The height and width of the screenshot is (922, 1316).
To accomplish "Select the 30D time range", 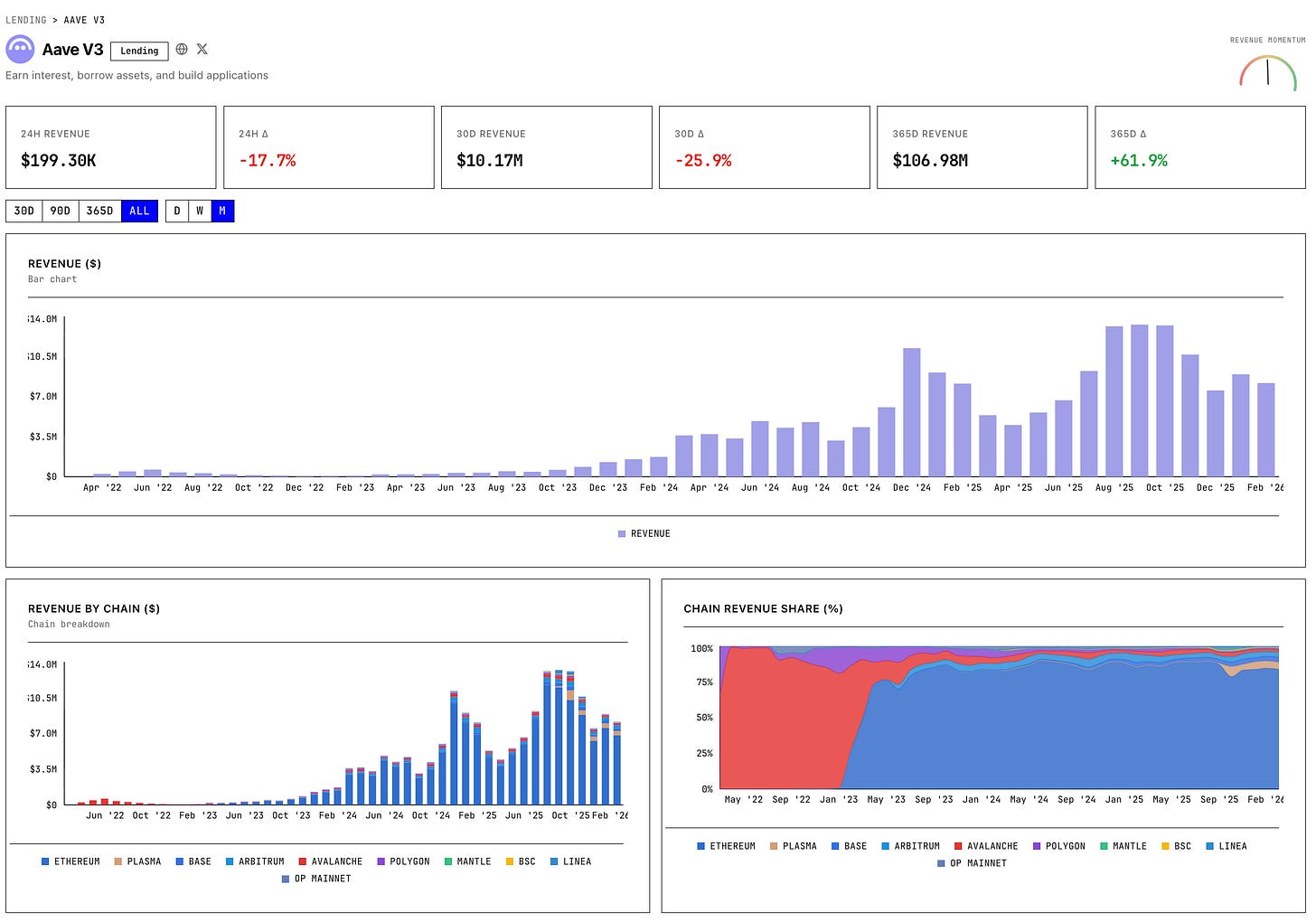I will tap(24, 212).
